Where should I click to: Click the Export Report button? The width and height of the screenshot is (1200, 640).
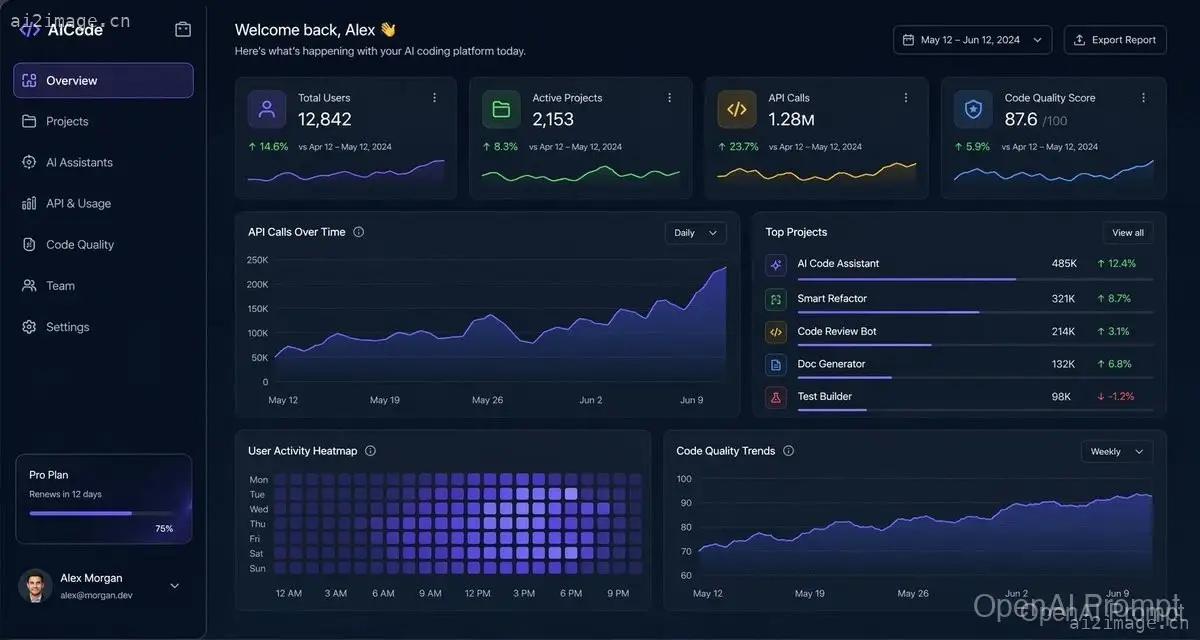(1115, 40)
